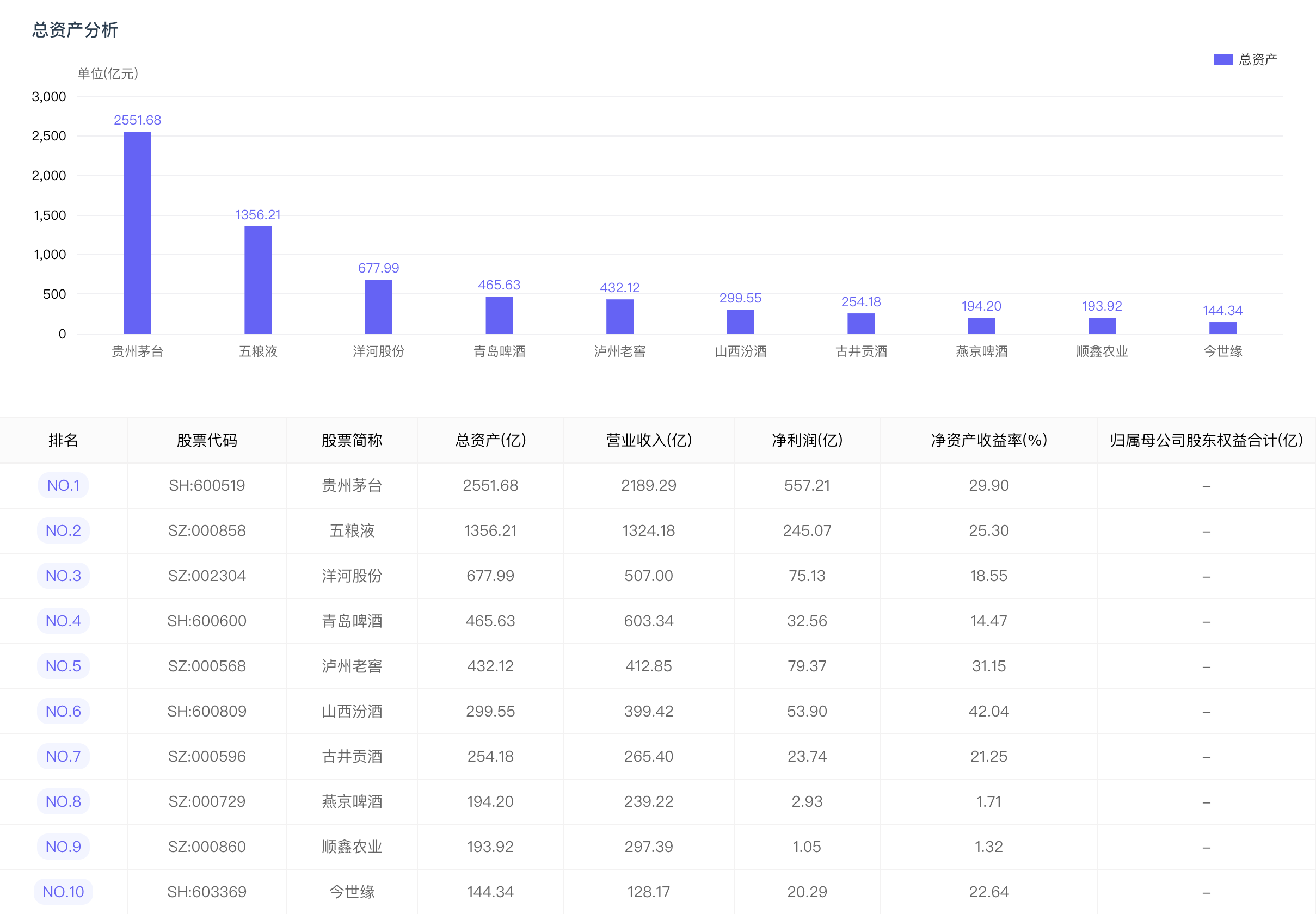Viewport: 1316px width, 914px height.
Task: Click 顺鑫农业 in the table
Action: click(x=352, y=847)
